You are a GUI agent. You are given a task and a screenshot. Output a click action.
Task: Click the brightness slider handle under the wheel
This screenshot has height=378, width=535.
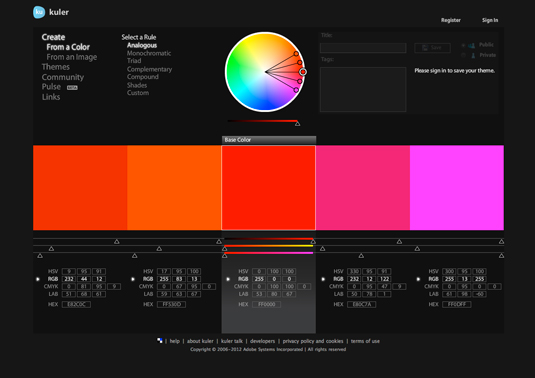pyautogui.click(x=298, y=124)
